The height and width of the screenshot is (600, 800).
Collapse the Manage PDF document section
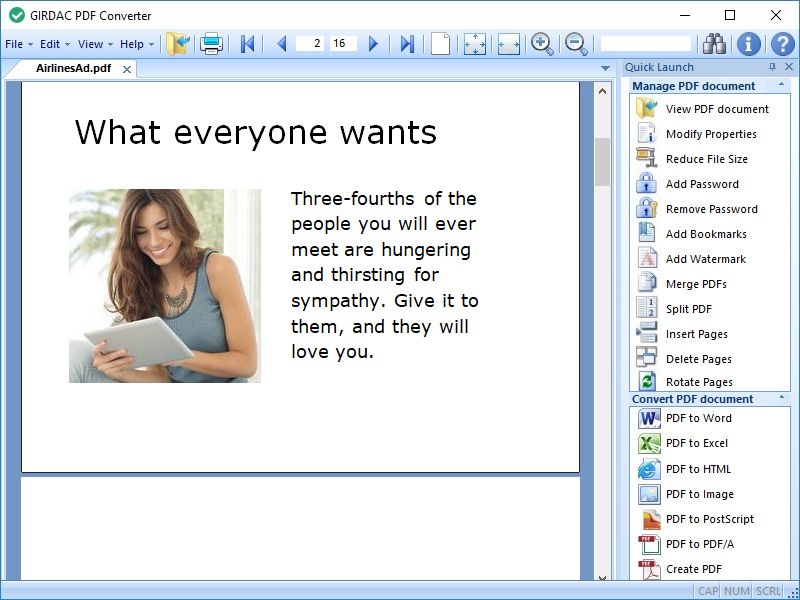coord(780,86)
